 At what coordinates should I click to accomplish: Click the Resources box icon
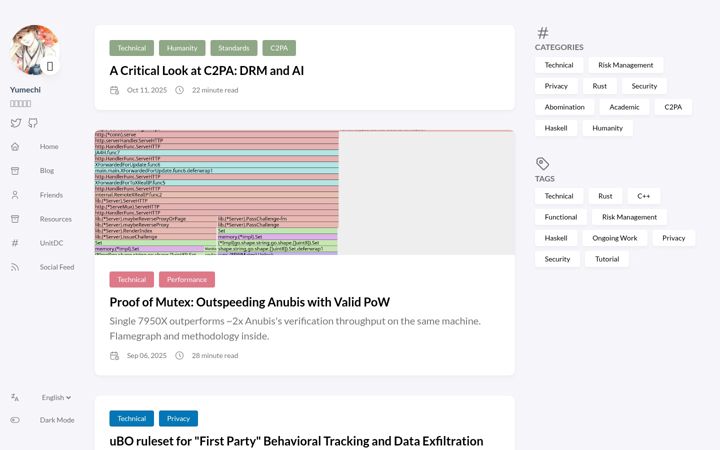[x=15, y=219]
